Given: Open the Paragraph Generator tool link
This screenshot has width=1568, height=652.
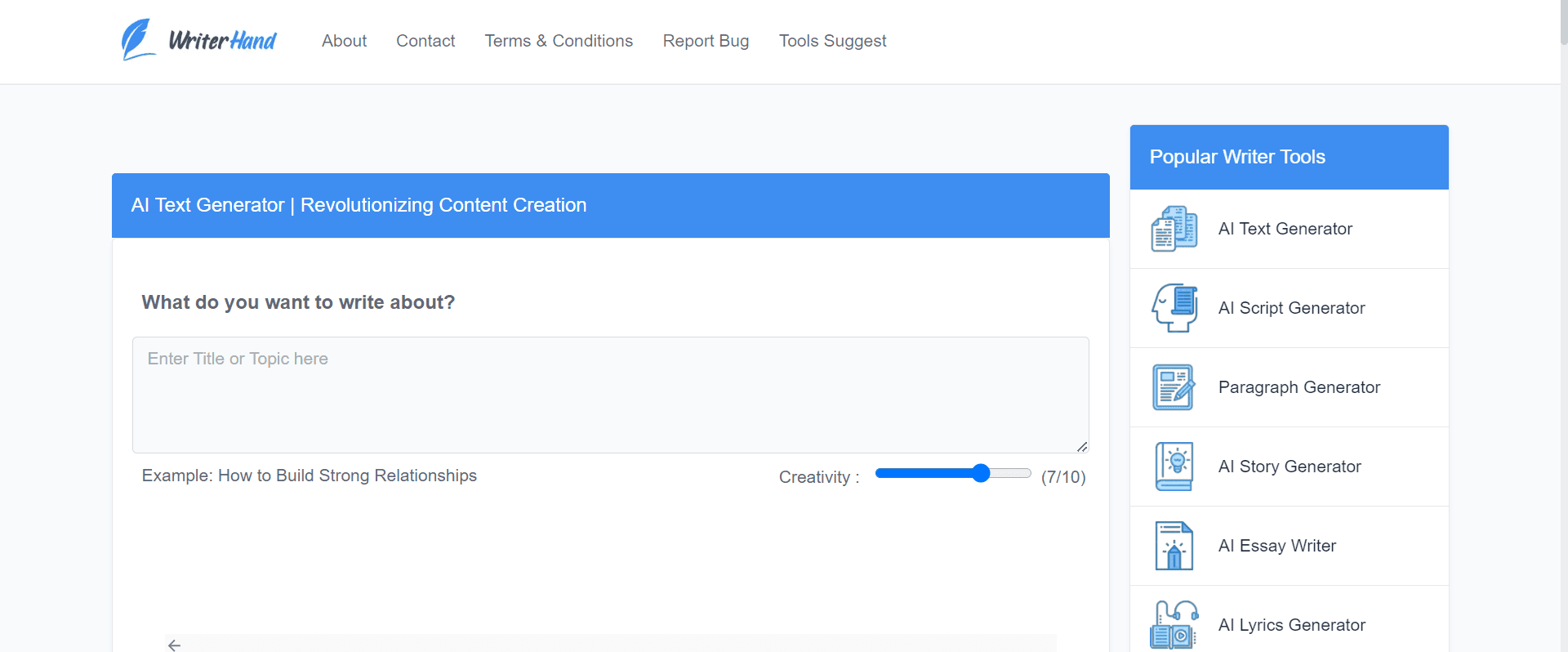Looking at the screenshot, I should [1298, 387].
